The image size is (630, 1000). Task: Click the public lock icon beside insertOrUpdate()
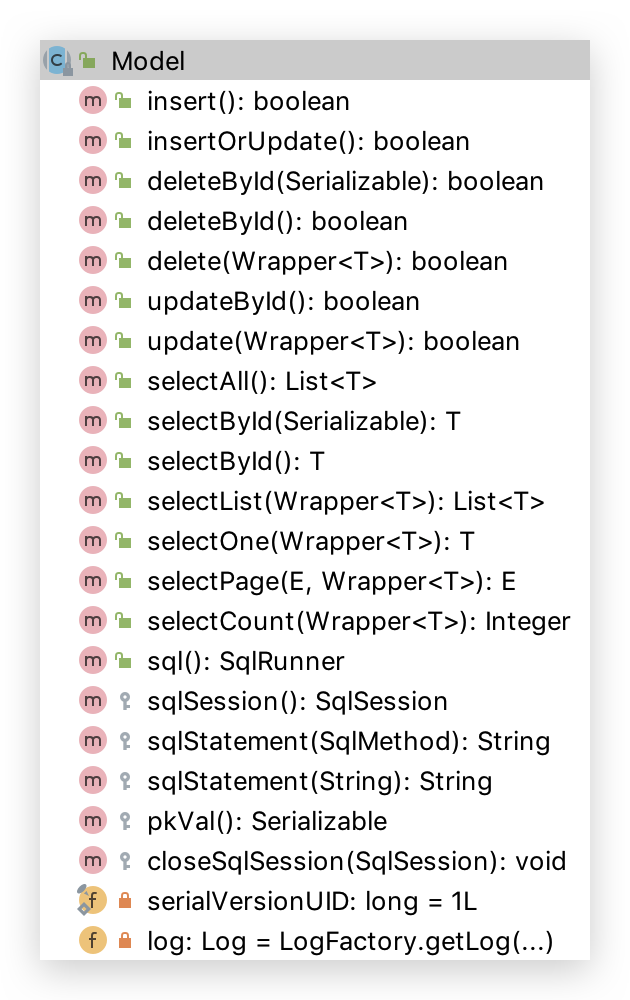click(x=124, y=141)
